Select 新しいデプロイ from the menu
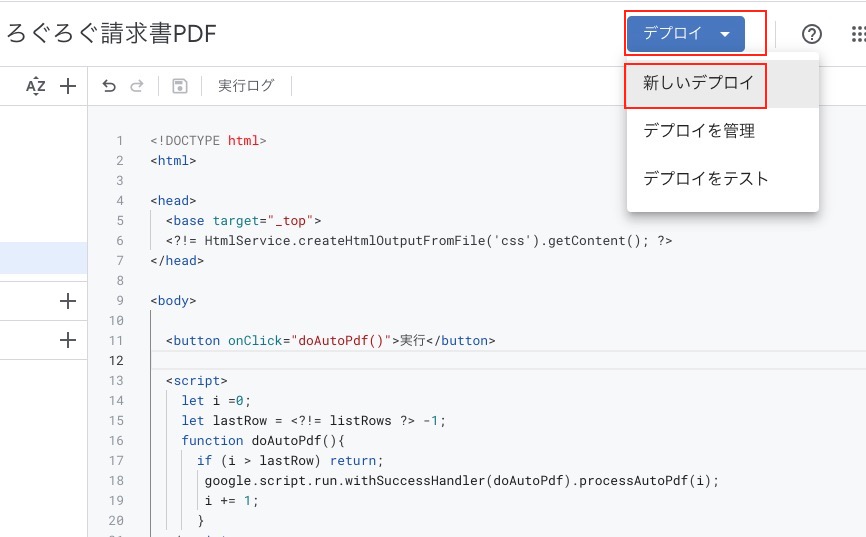 pos(722,83)
